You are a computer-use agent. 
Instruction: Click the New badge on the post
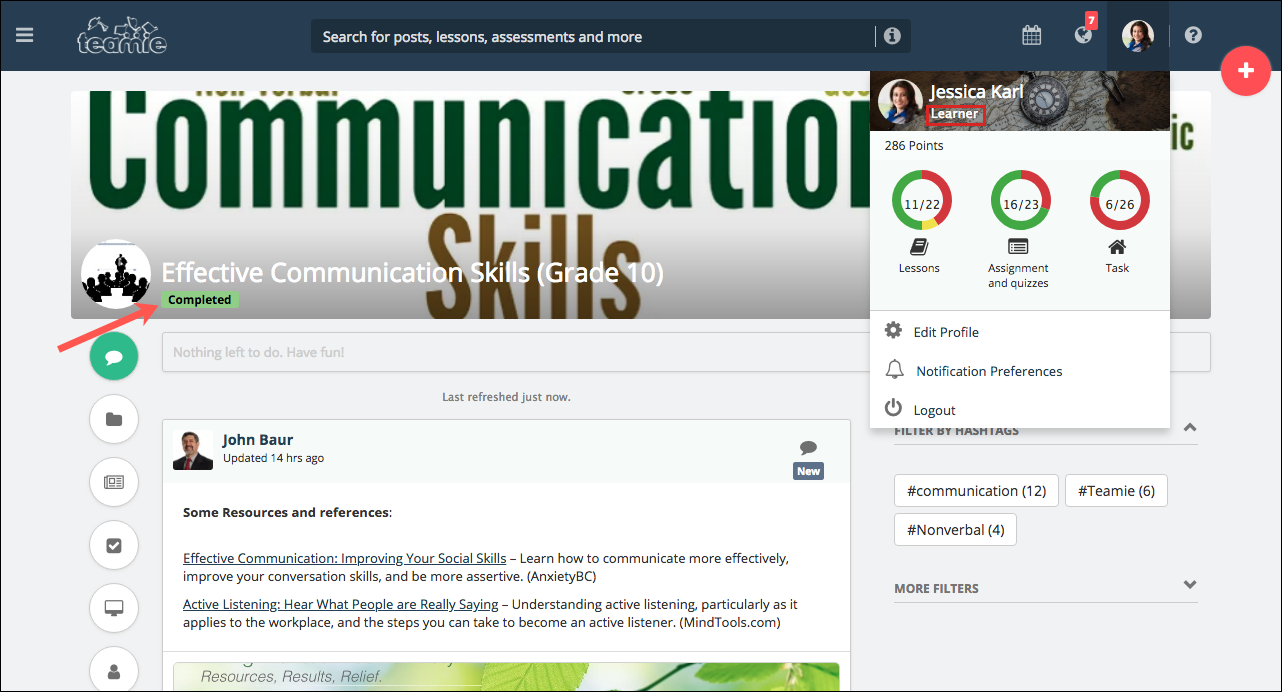tap(809, 471)
